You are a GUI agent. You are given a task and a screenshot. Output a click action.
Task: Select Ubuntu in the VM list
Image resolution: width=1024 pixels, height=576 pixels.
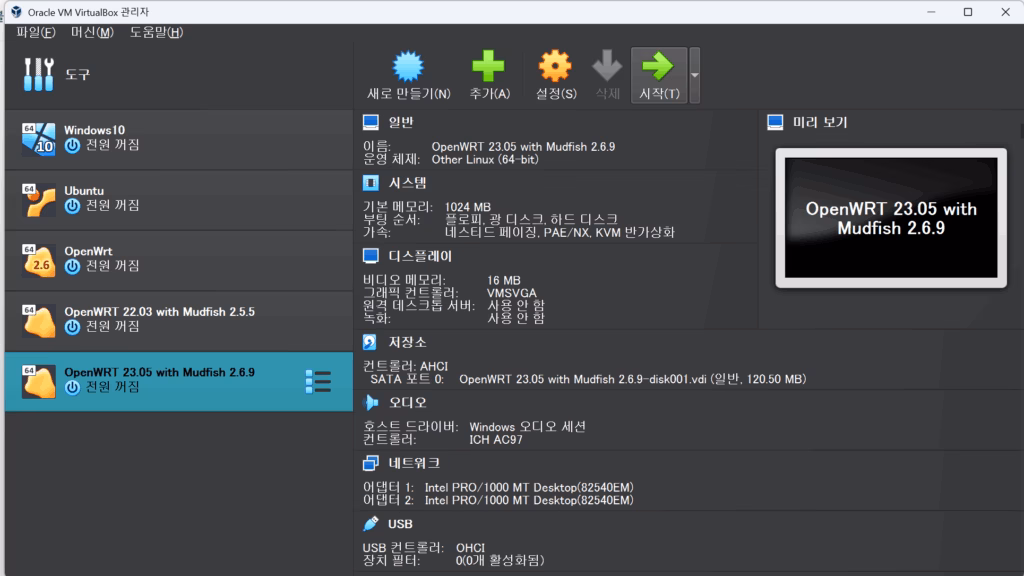point(179,199)
